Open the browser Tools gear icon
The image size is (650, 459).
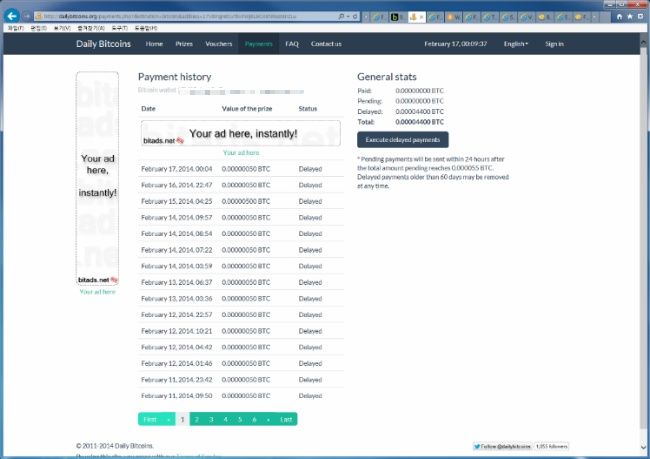point(640,17)
